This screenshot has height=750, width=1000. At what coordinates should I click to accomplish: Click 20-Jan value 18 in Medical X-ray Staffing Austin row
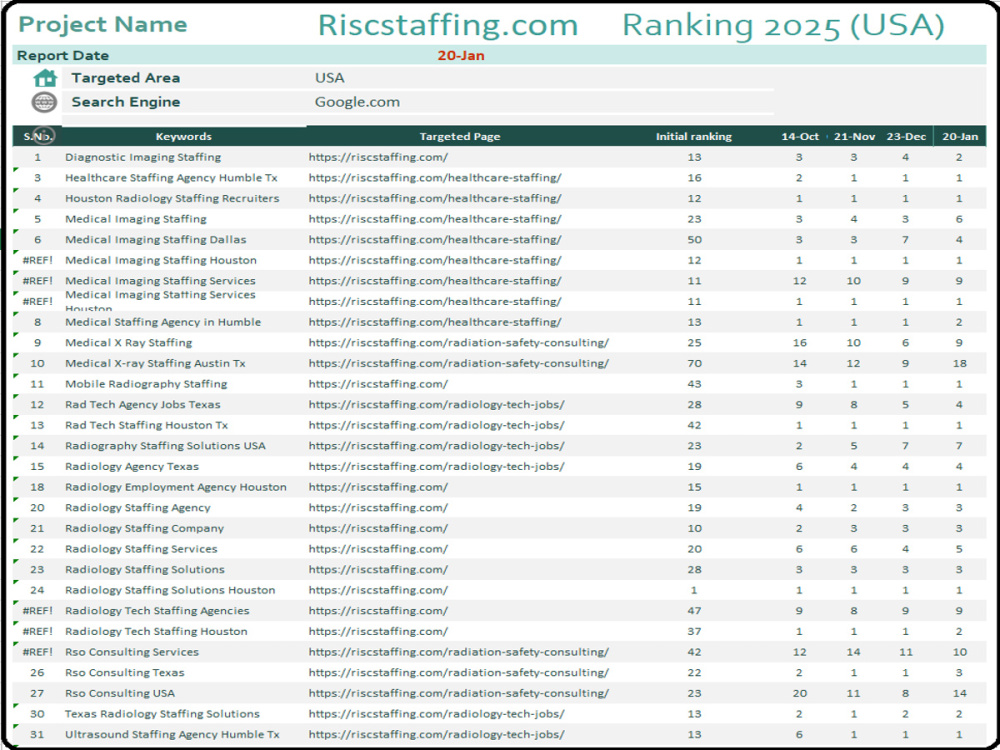point(960,364)
